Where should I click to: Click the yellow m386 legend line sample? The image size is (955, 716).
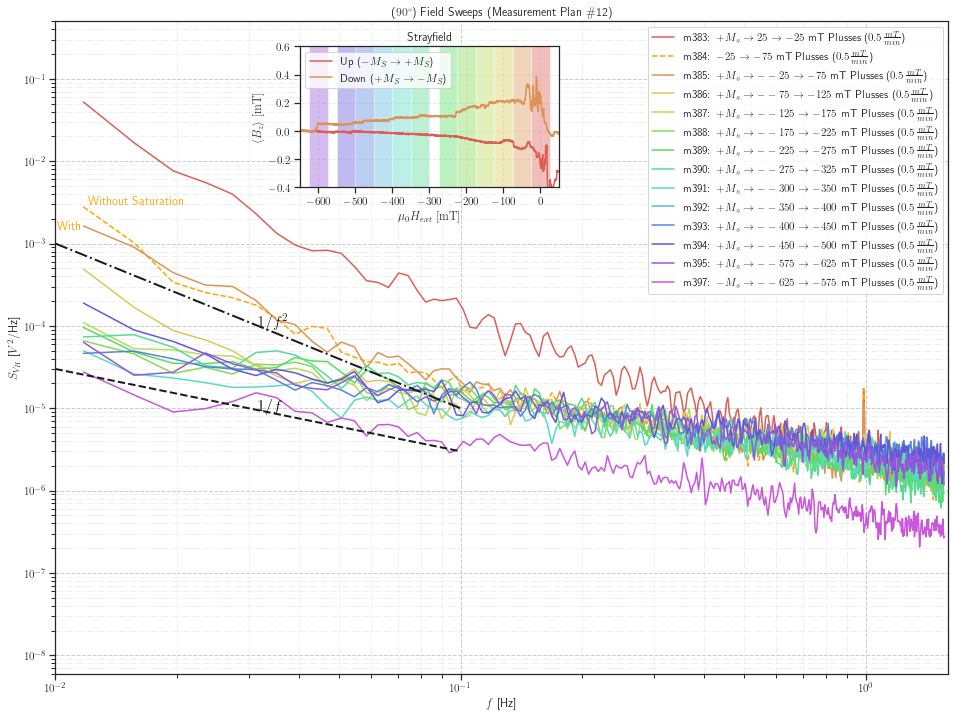click(665, 94)
